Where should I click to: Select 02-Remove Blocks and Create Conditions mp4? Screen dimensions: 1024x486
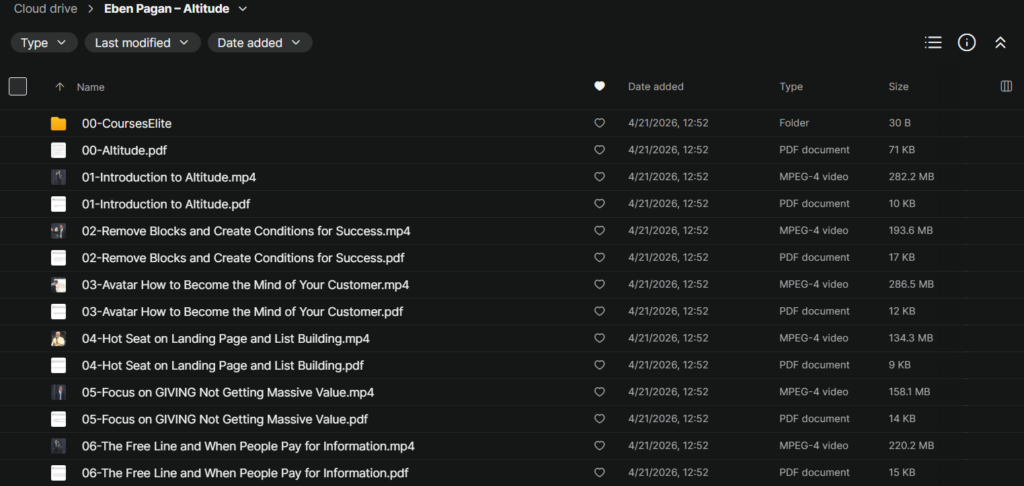(x=246, y=231)
